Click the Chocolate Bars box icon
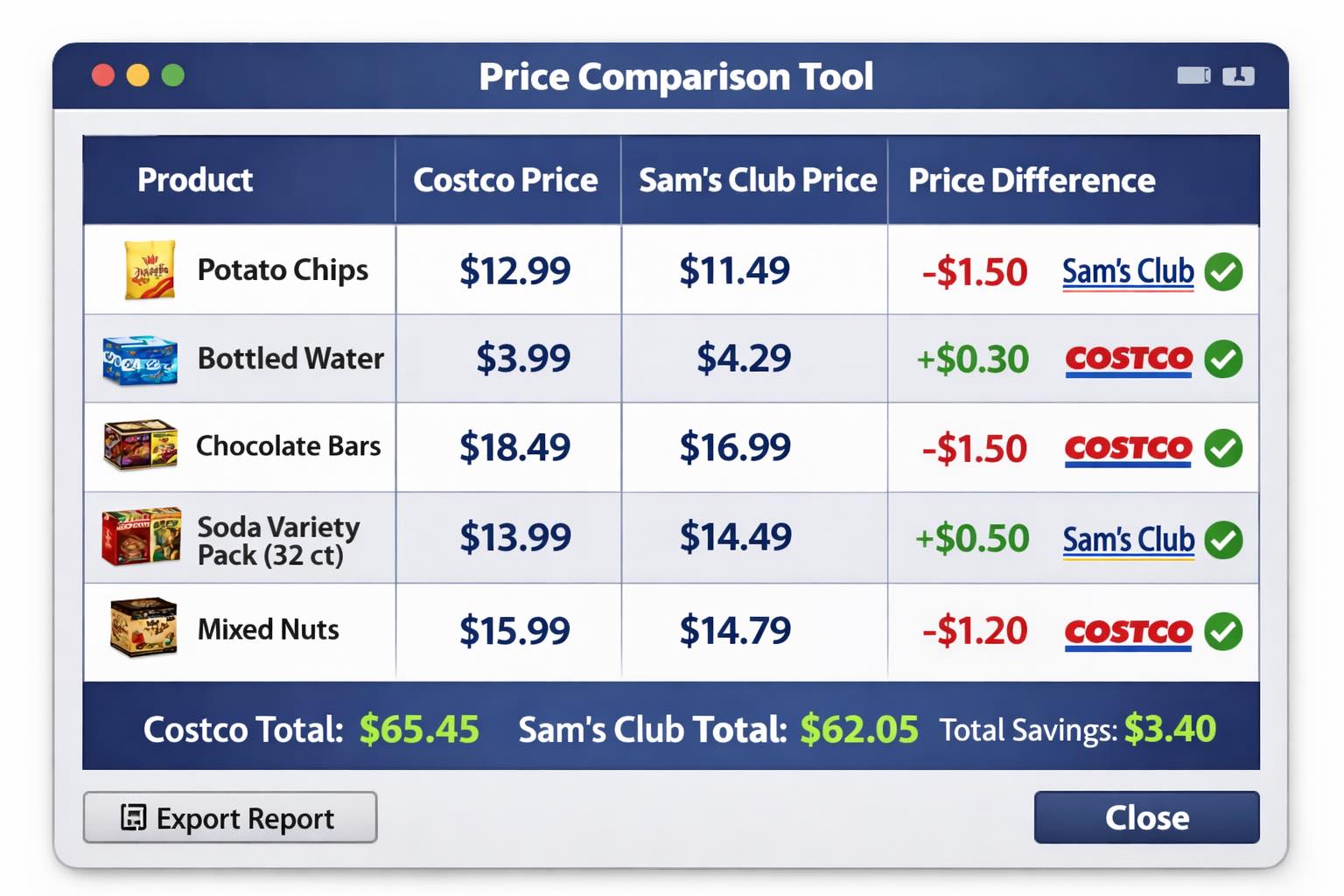The width and height of the screenshot is (1344, 896). [x=140, y=444]
